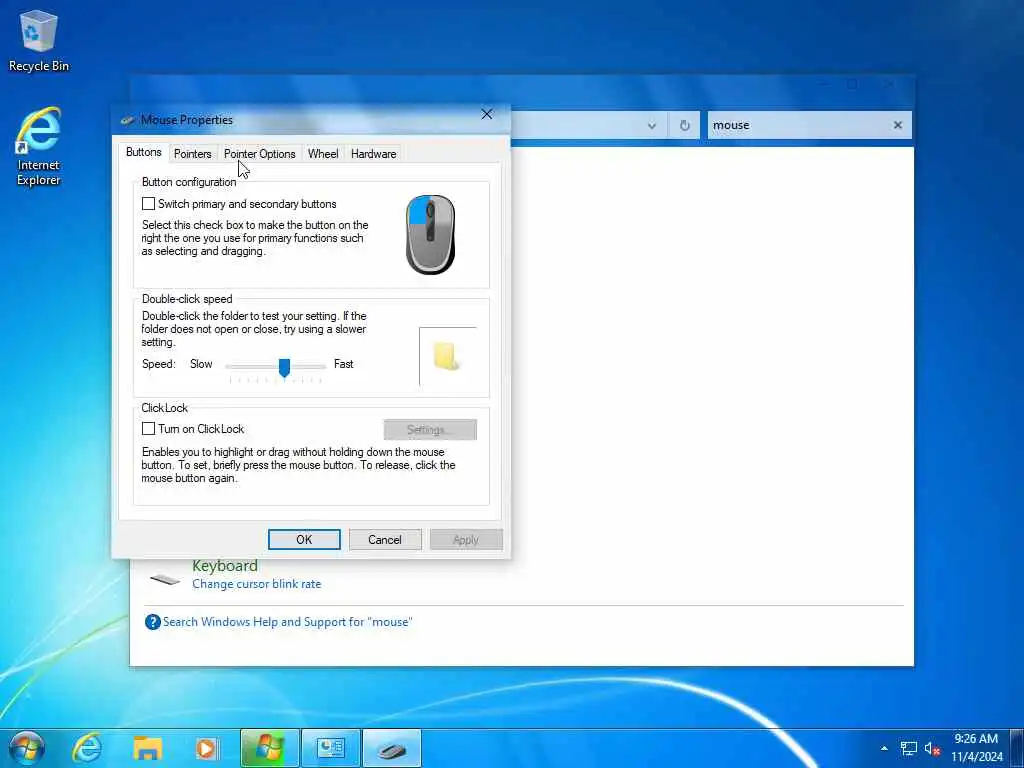Open the Hardware tab
This screenshot has height=768, width=1024.
click(x=374, y=153)
